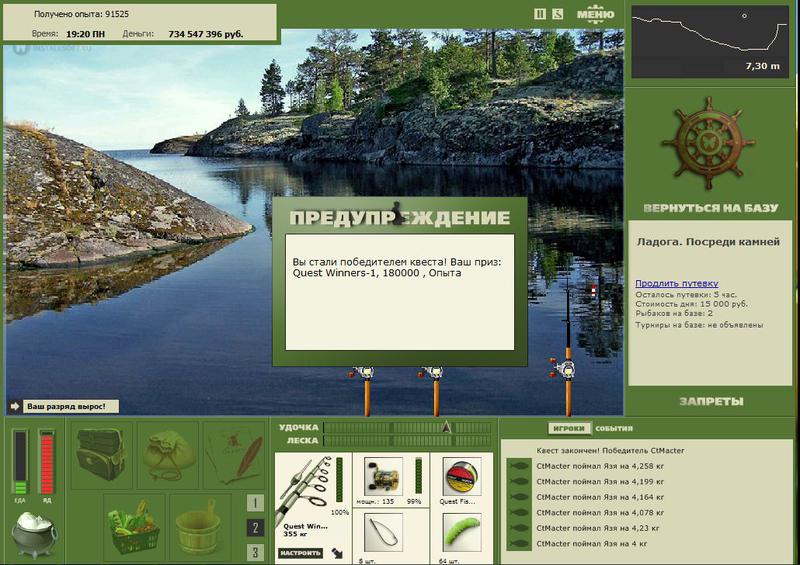800x565 pixels.
Task: Pause the game with the pause icon
Action: [539, 14]
